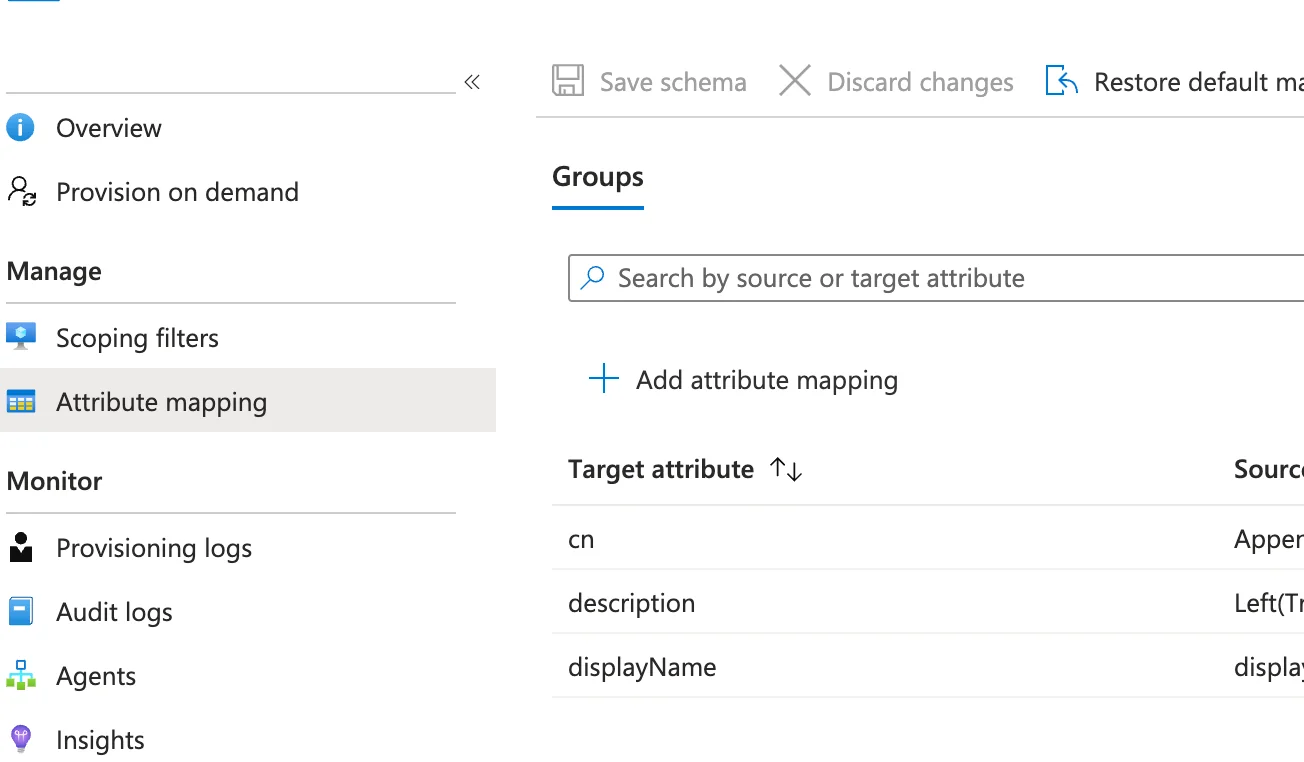Click the Attribute mapping table icon
Image resolution: width=1304 pixels, height=762 pixels.
coord(21,402)
